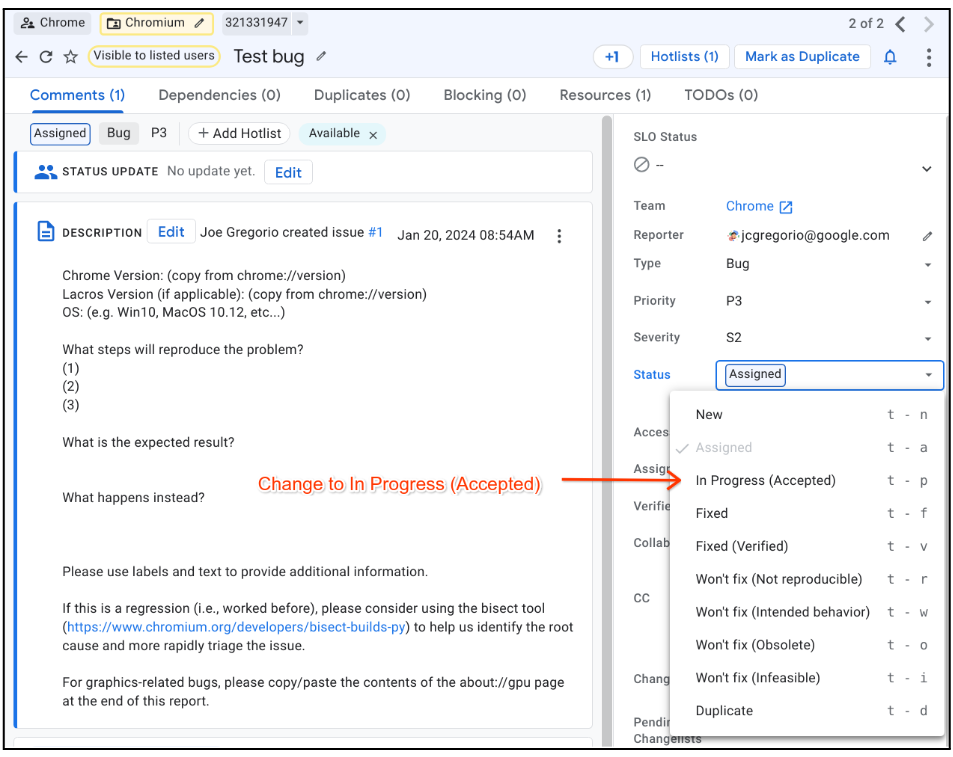This screenshot has height=757, width=953.
Task: Open the Severity dropdown
Action: click(x=927, y=338)
